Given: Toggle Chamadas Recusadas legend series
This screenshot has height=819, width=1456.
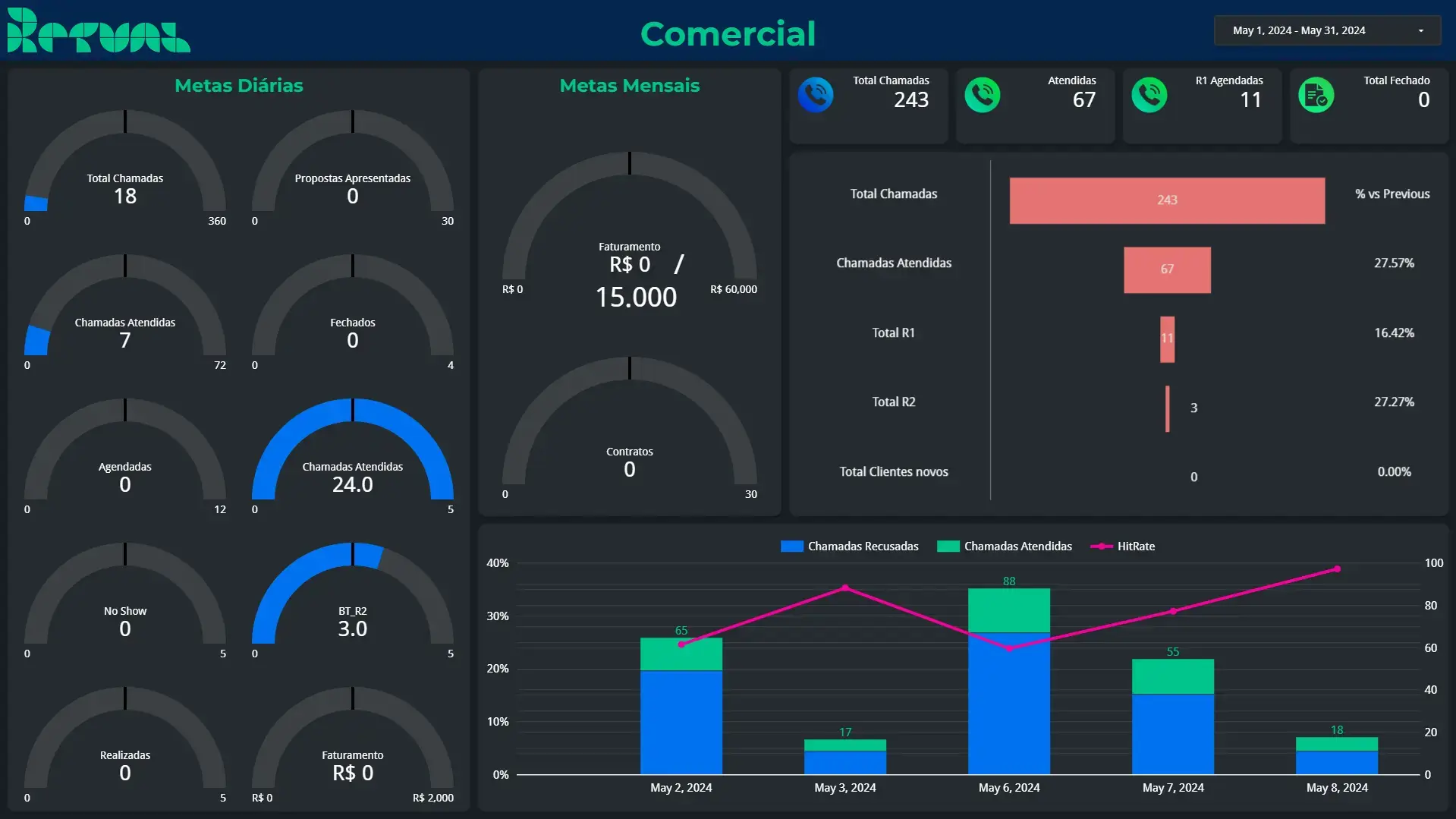Looking at the screenshot, I should tap(850, 547).
